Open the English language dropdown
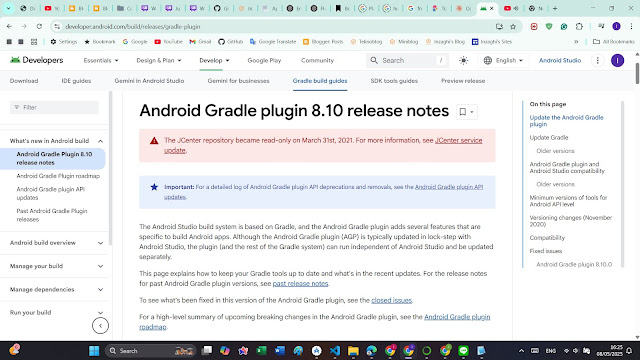The height and width of the screenshot is (360, 640). 503,60
